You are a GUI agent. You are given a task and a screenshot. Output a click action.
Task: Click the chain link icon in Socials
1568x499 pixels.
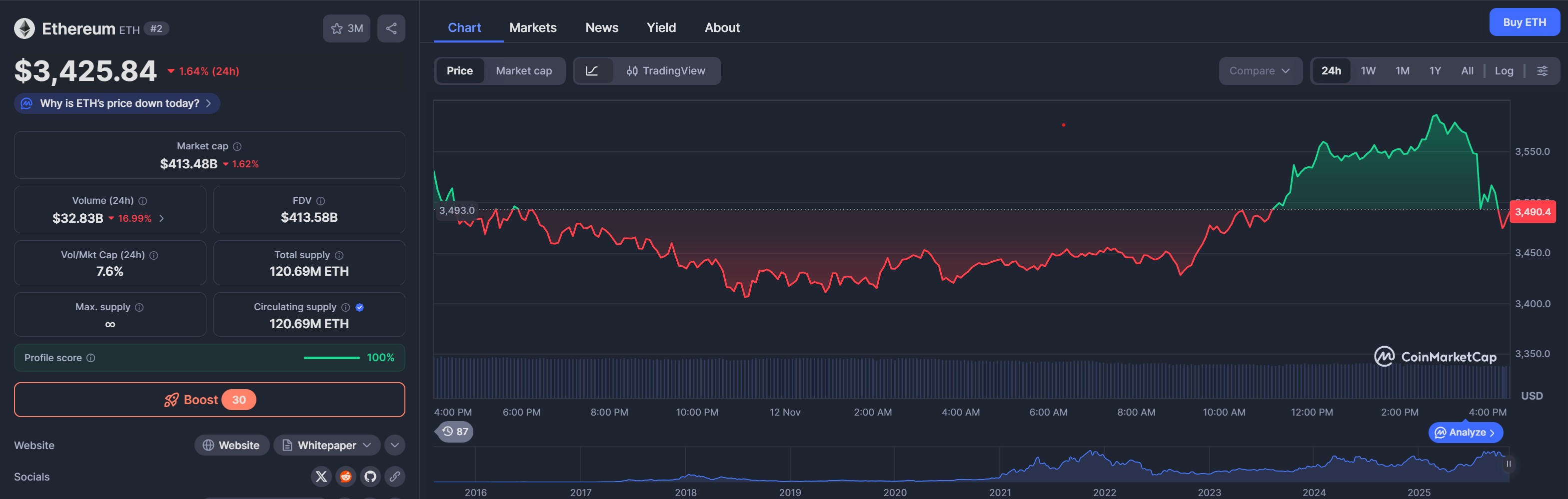coord(394,477)
